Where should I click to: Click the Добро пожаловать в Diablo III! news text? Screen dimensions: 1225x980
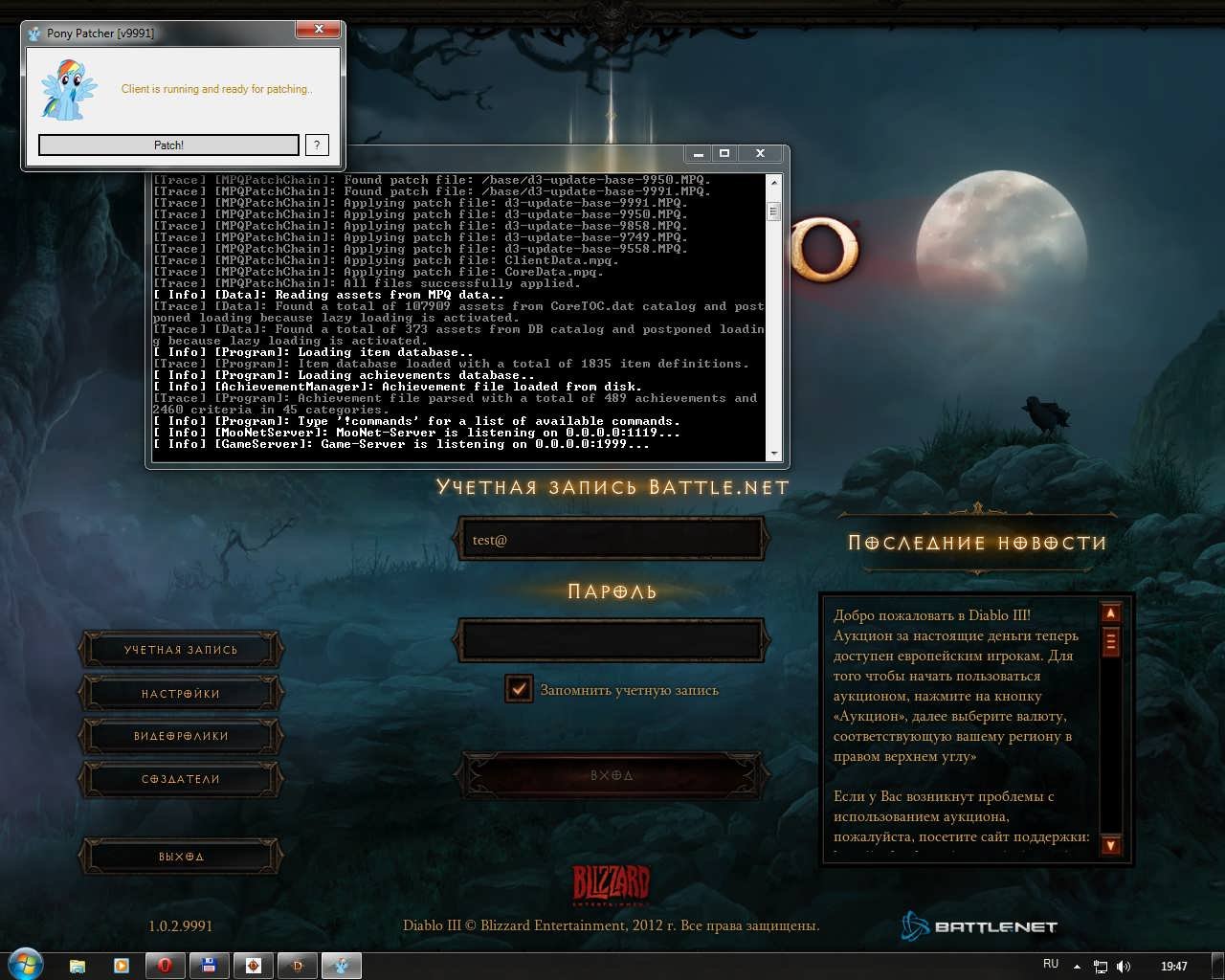pos(932,615)
